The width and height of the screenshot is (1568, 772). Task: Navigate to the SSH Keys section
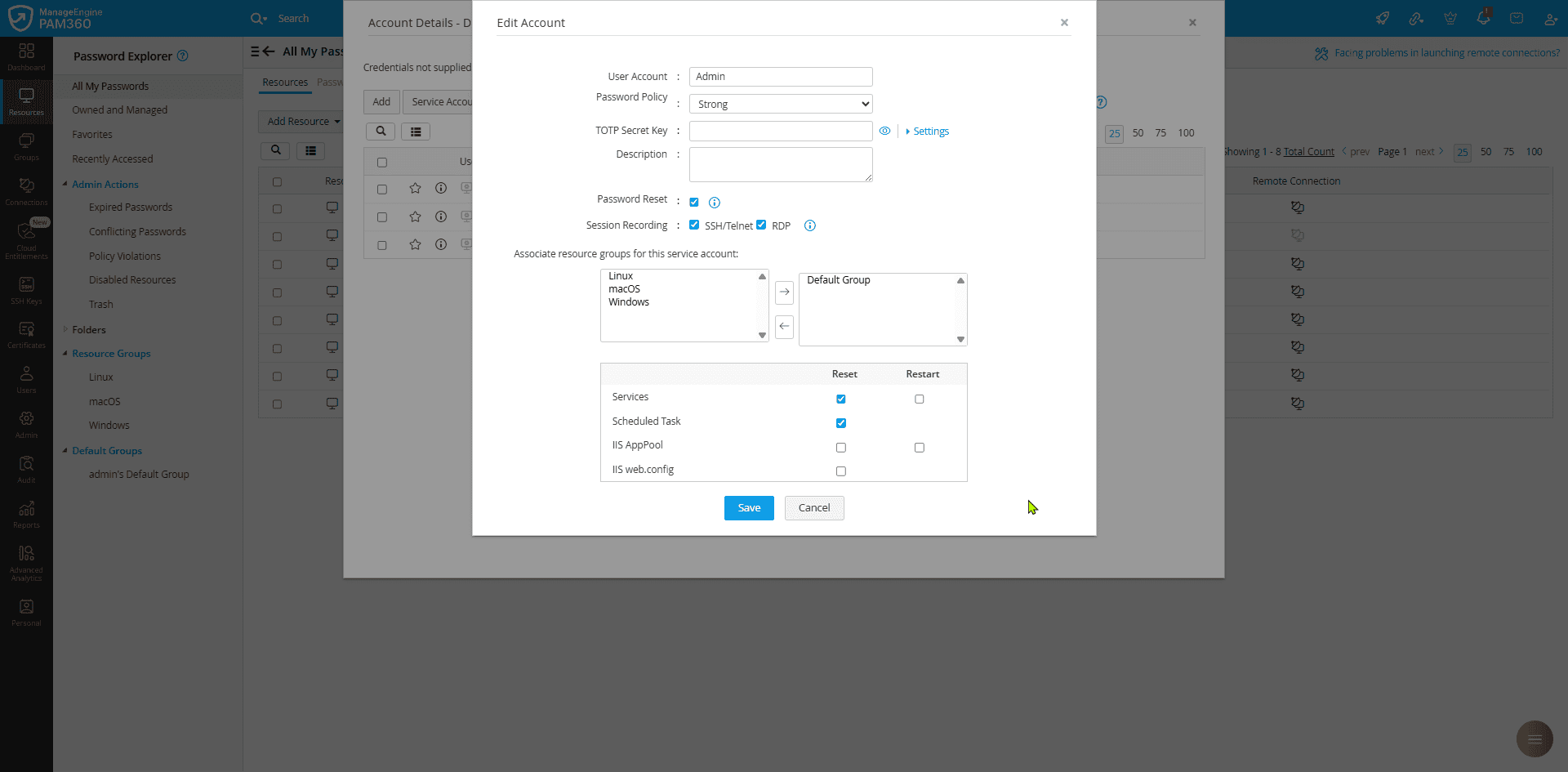[x=26, y=290]
